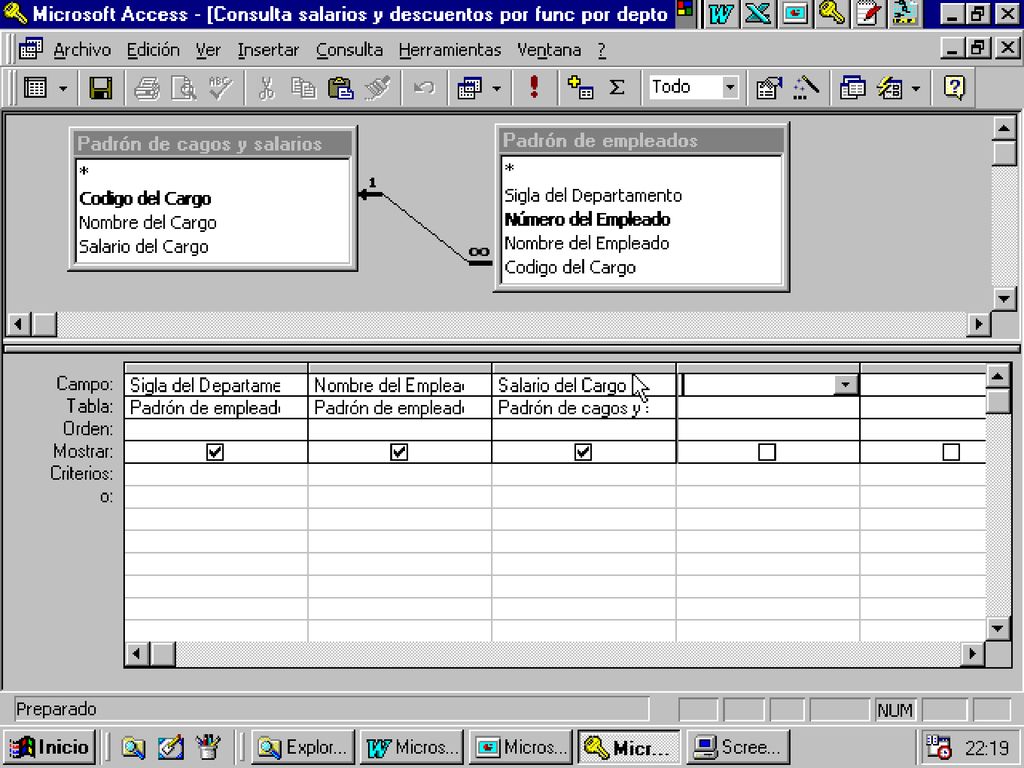Click the Paste clipboard icon
This screenshot has height=768, width=1024.
coord(340,88)
